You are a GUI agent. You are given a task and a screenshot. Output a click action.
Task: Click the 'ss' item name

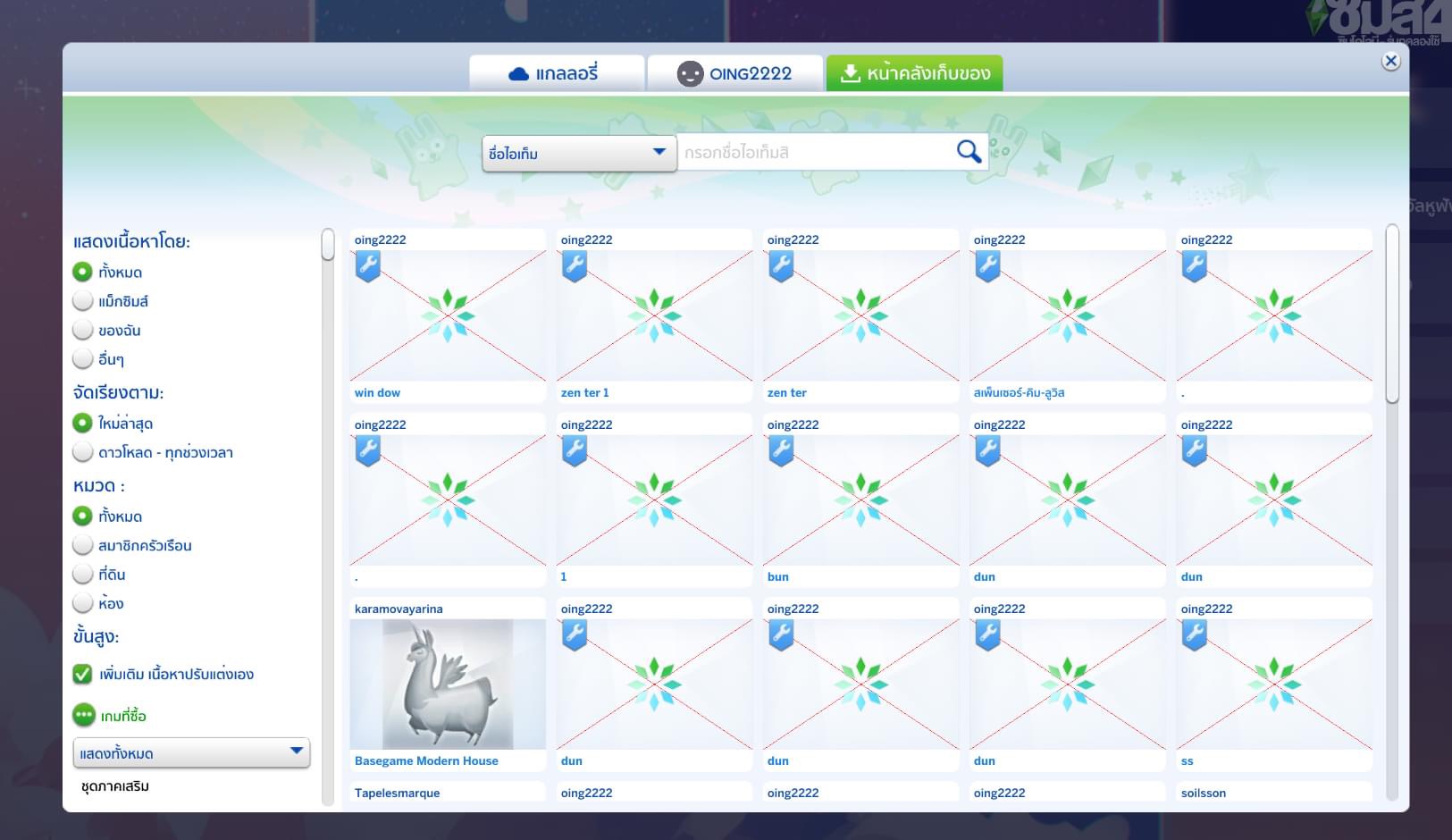1188,761
